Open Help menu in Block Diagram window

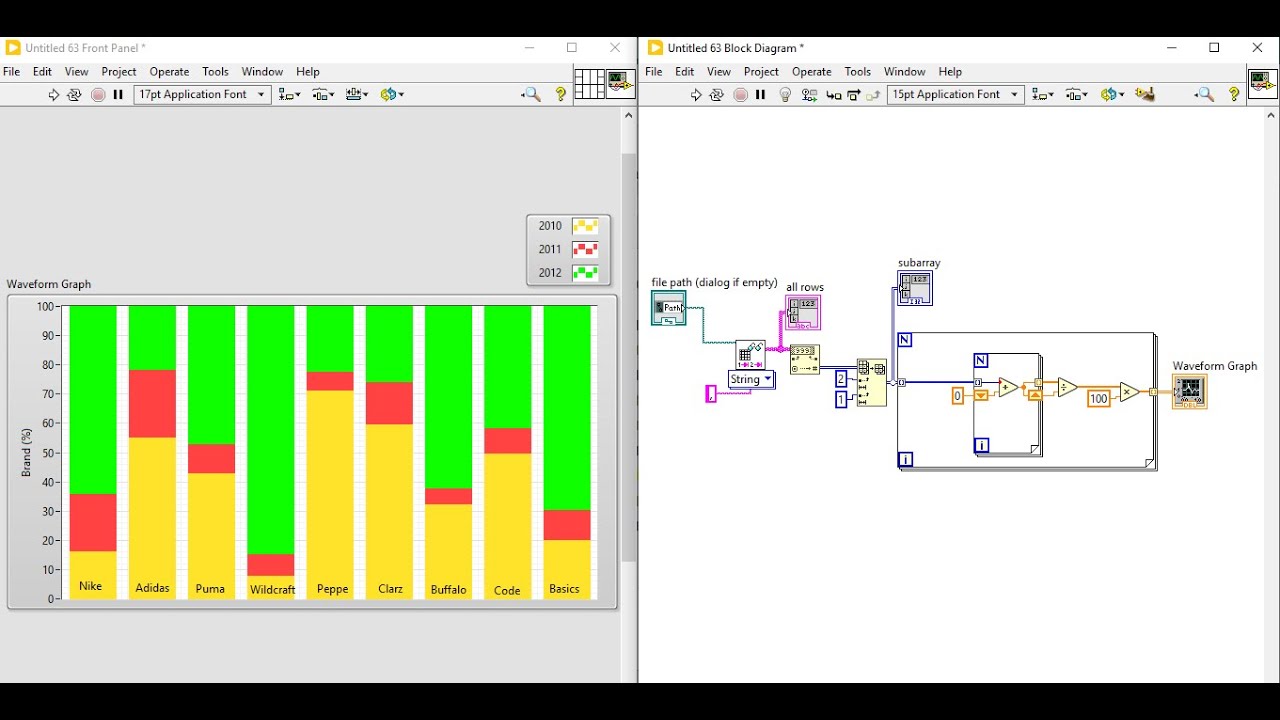pyautogui.click(x=950, y=72)
